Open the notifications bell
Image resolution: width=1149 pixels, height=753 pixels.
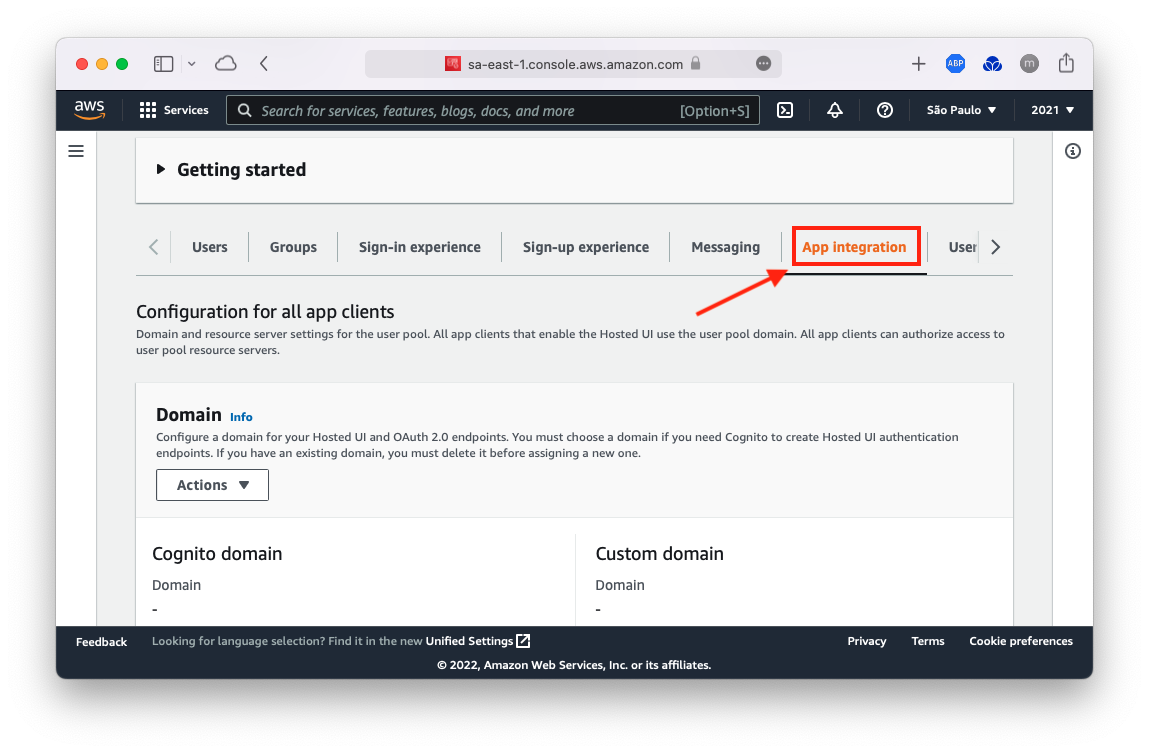[835, 110]
